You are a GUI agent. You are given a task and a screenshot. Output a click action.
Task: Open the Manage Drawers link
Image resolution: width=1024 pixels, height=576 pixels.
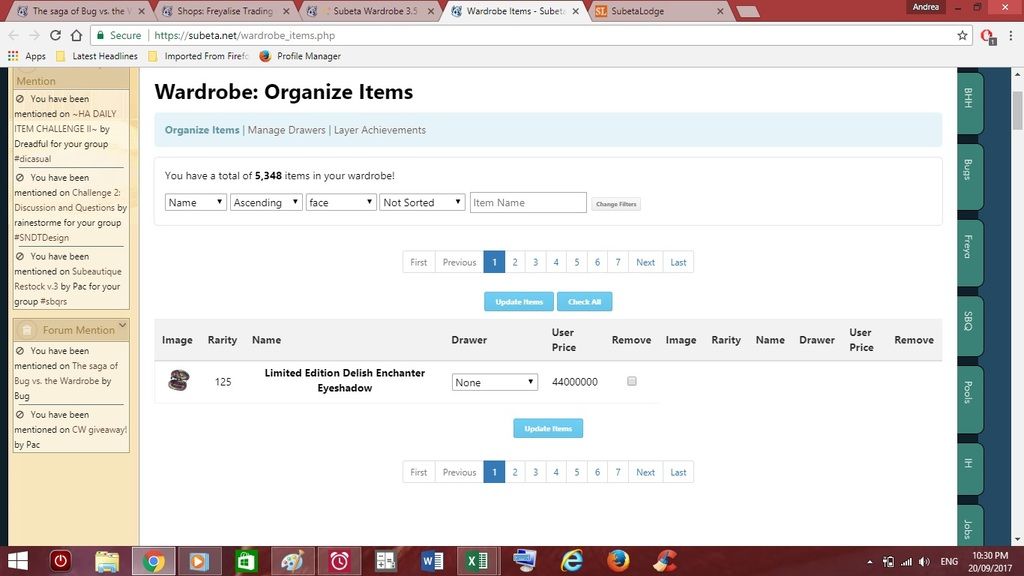287,130
